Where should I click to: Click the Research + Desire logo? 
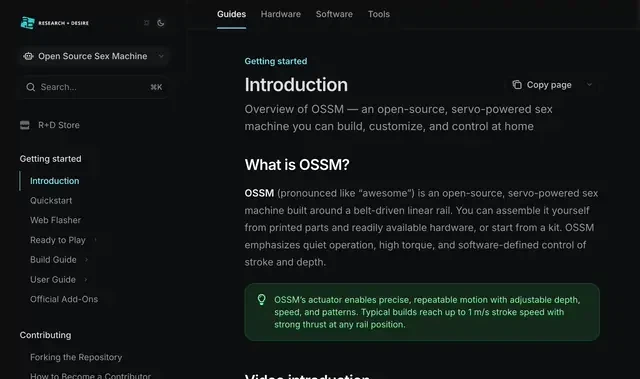click(55, 23)
